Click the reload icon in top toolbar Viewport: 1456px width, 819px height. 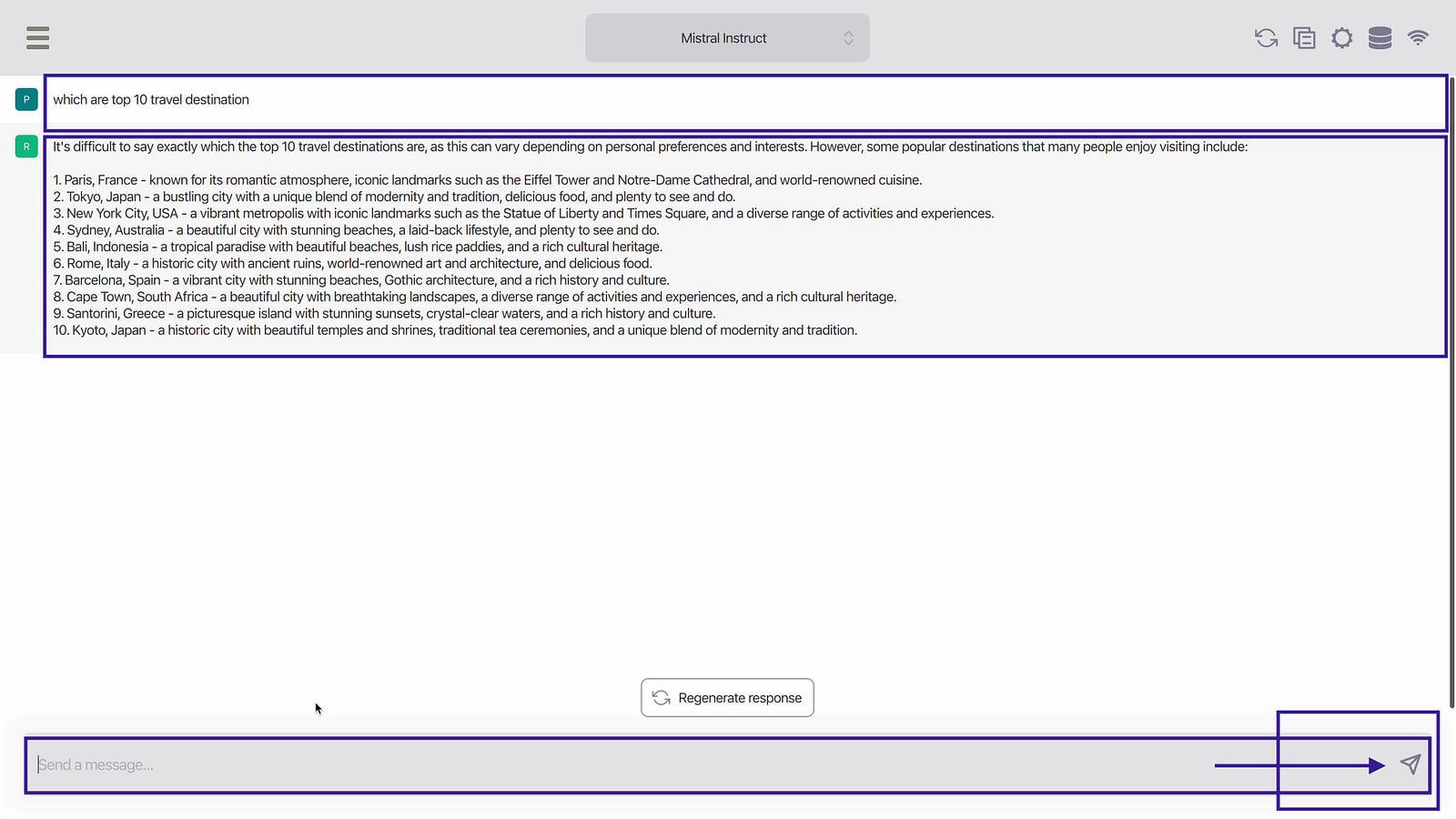(1266, 37)
